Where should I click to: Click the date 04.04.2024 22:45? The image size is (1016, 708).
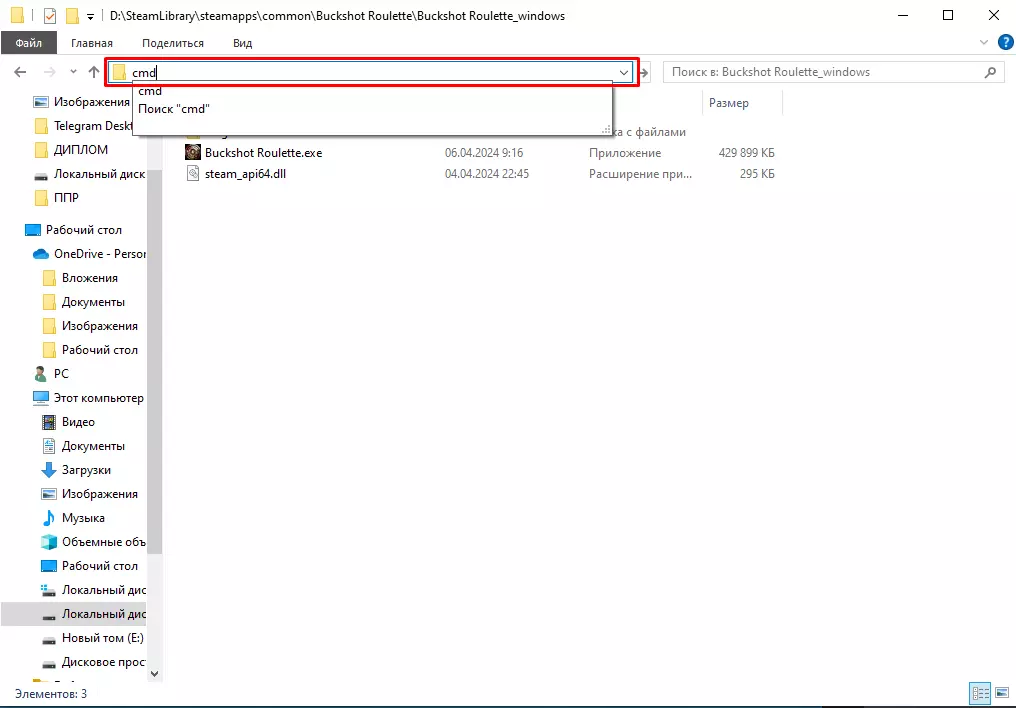pos(487,174)
